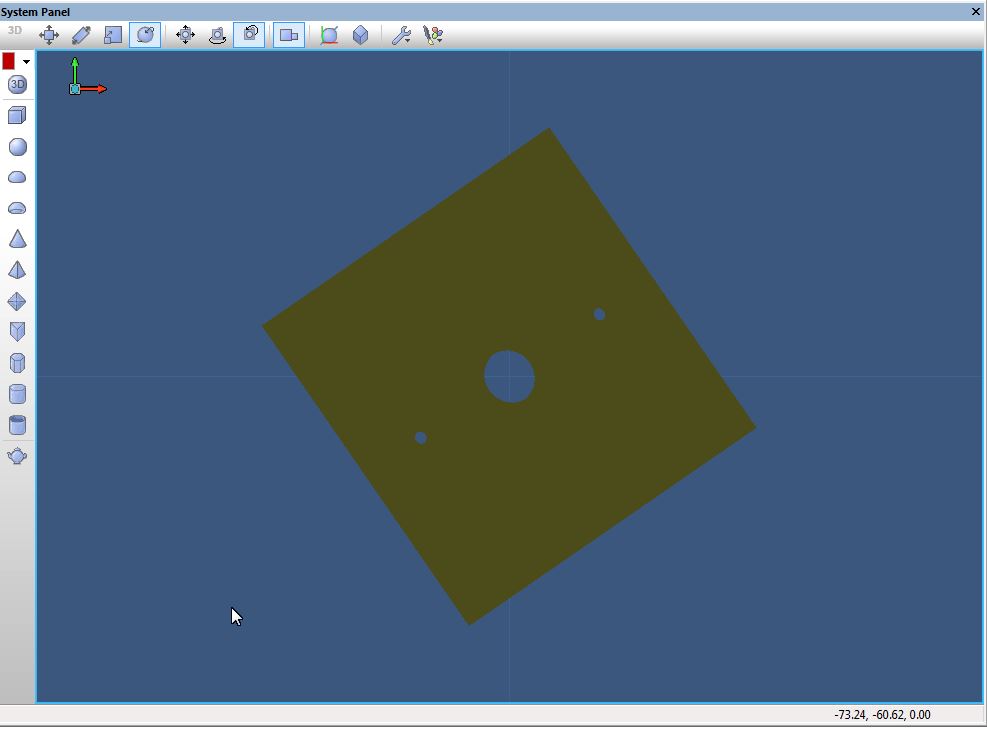Add a teapot primitive

tap(17, 456)
